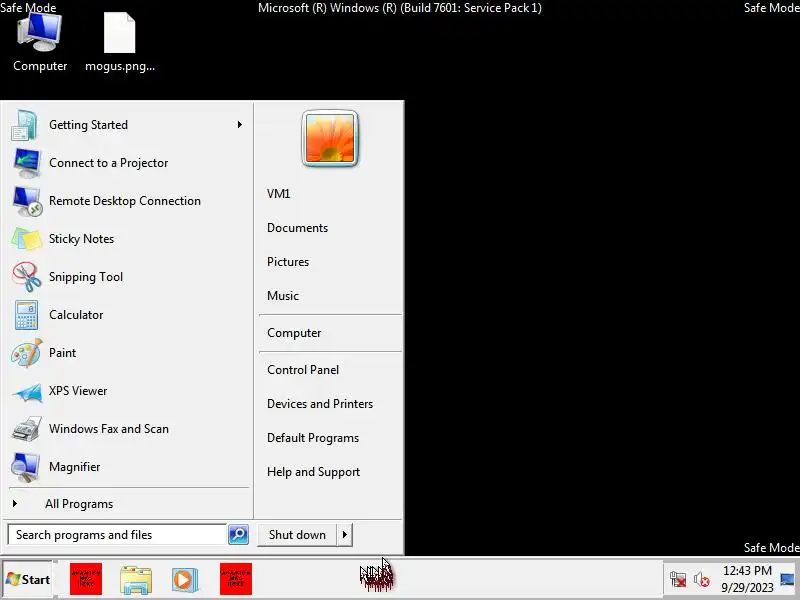Launch Remote Desktop Connection icon
The height and width of the screenshot is (600, 800).
27,201
